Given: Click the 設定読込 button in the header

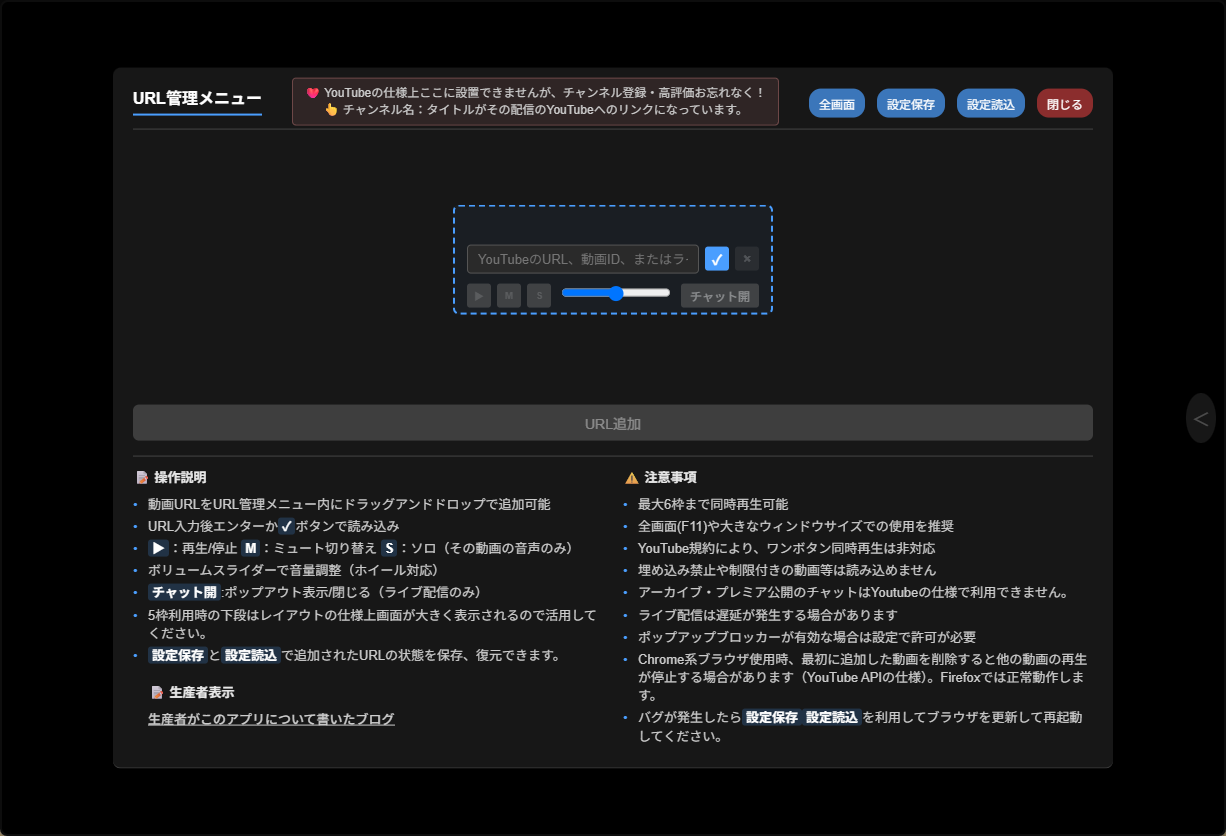Looking at the screenshot, I should pyautogui.click(x=990, y=104).
